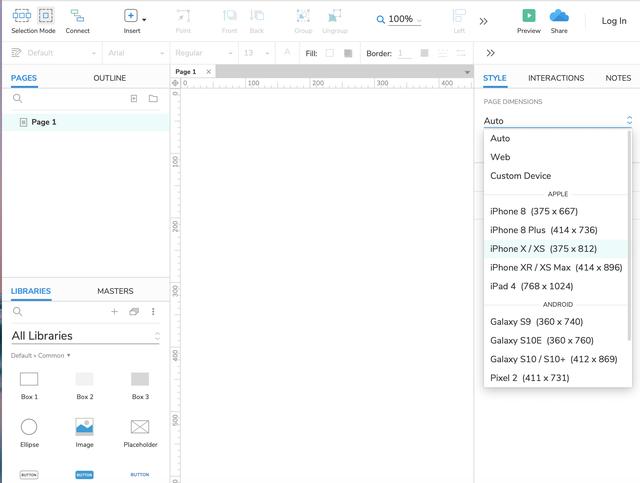
Task: Close the Page 1 canvas tab
Action: click(x=209, y=72)
